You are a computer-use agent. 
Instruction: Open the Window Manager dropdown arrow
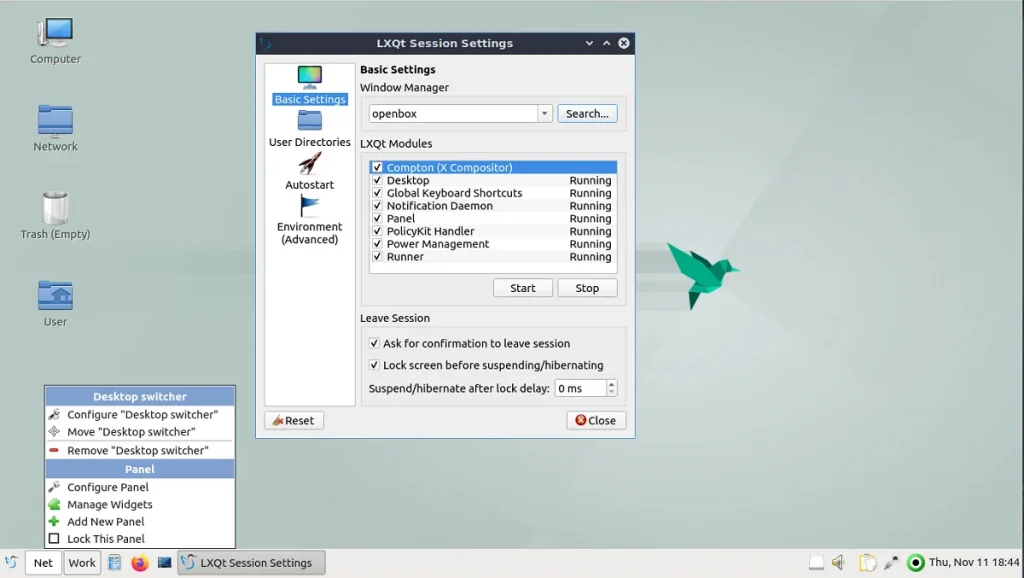pos(544,114)
